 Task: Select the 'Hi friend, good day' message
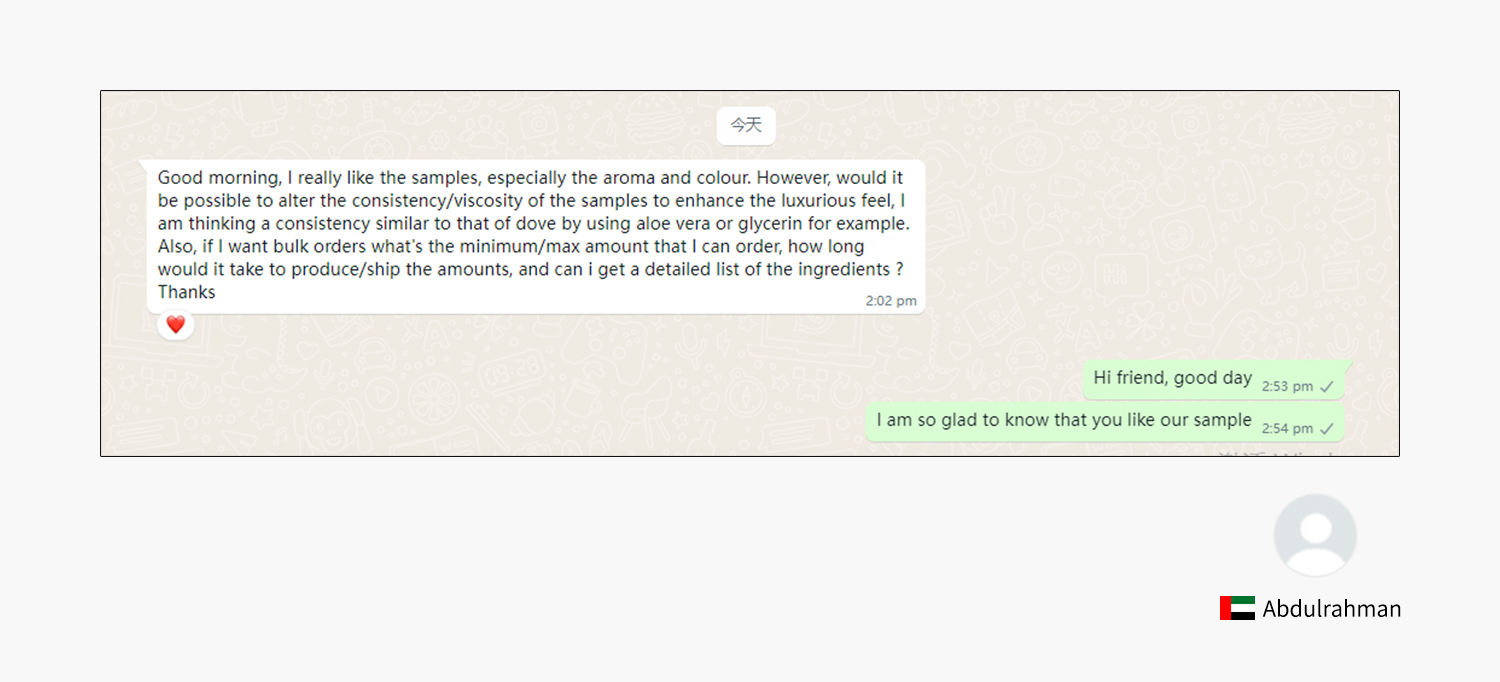tap(1214, 379)
